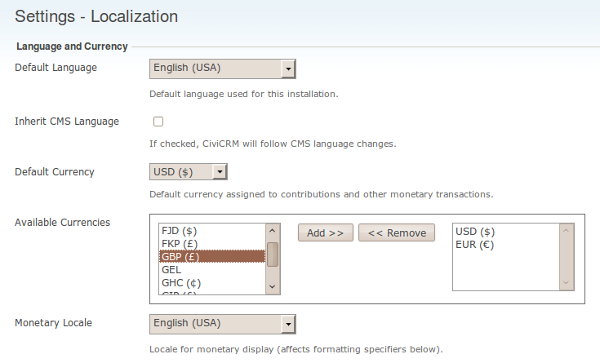
Task: Select USD ($) in the enabled currencies box
Action: (x=505, y=231)
